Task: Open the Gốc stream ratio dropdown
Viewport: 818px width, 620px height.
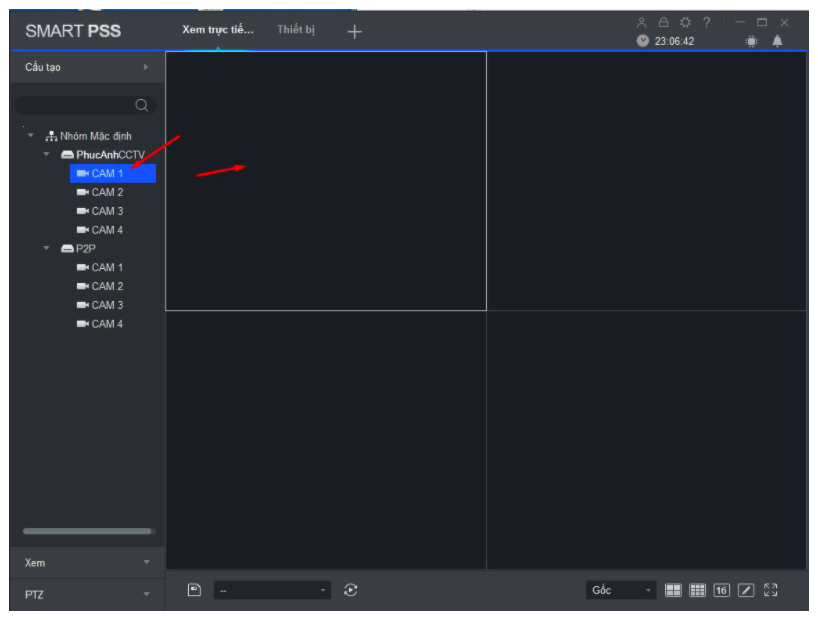Action: pyautogui.click(x=621, y=591)
